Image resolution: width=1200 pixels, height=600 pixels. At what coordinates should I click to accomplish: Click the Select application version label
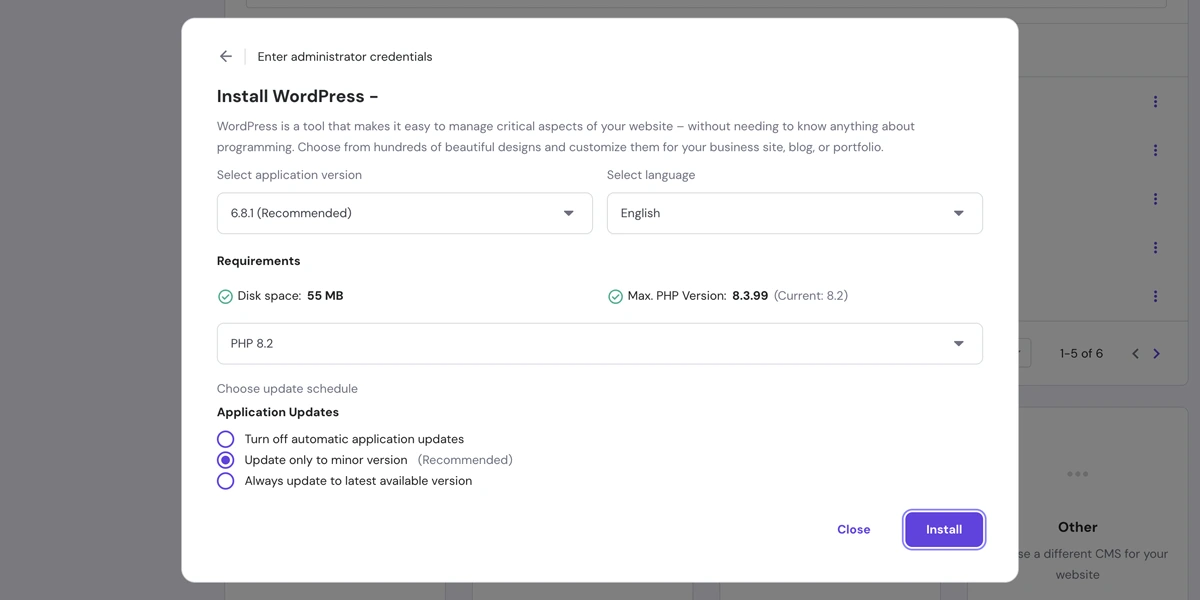[289, 175]
